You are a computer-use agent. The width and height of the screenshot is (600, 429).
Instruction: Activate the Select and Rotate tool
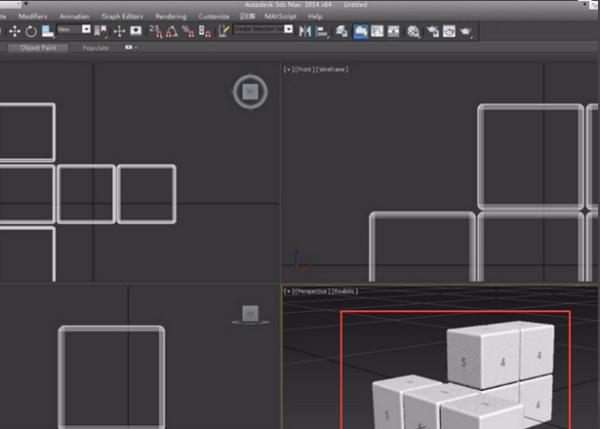[x=32, y=31]
